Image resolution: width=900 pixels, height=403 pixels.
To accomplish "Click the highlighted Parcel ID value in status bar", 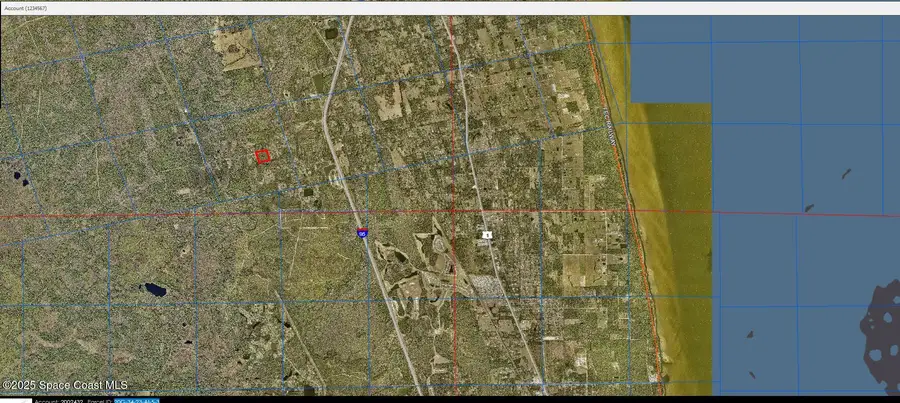I will click(x=137, y=401).
